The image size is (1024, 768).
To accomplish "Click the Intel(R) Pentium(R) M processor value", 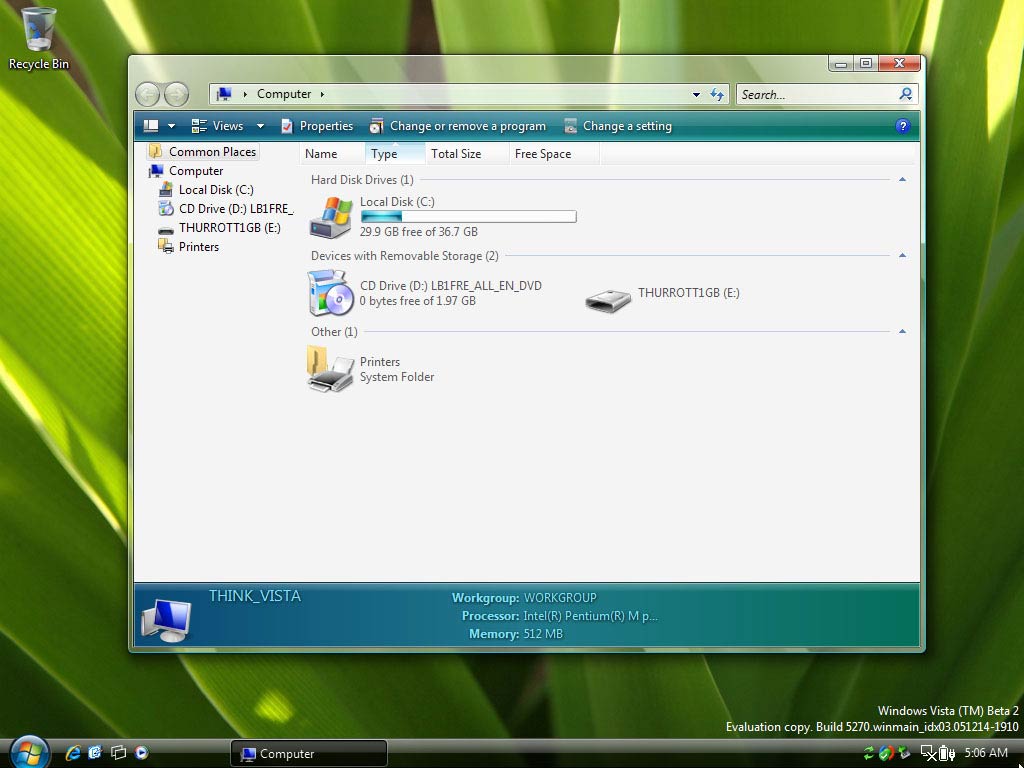I will pos(590,616).
